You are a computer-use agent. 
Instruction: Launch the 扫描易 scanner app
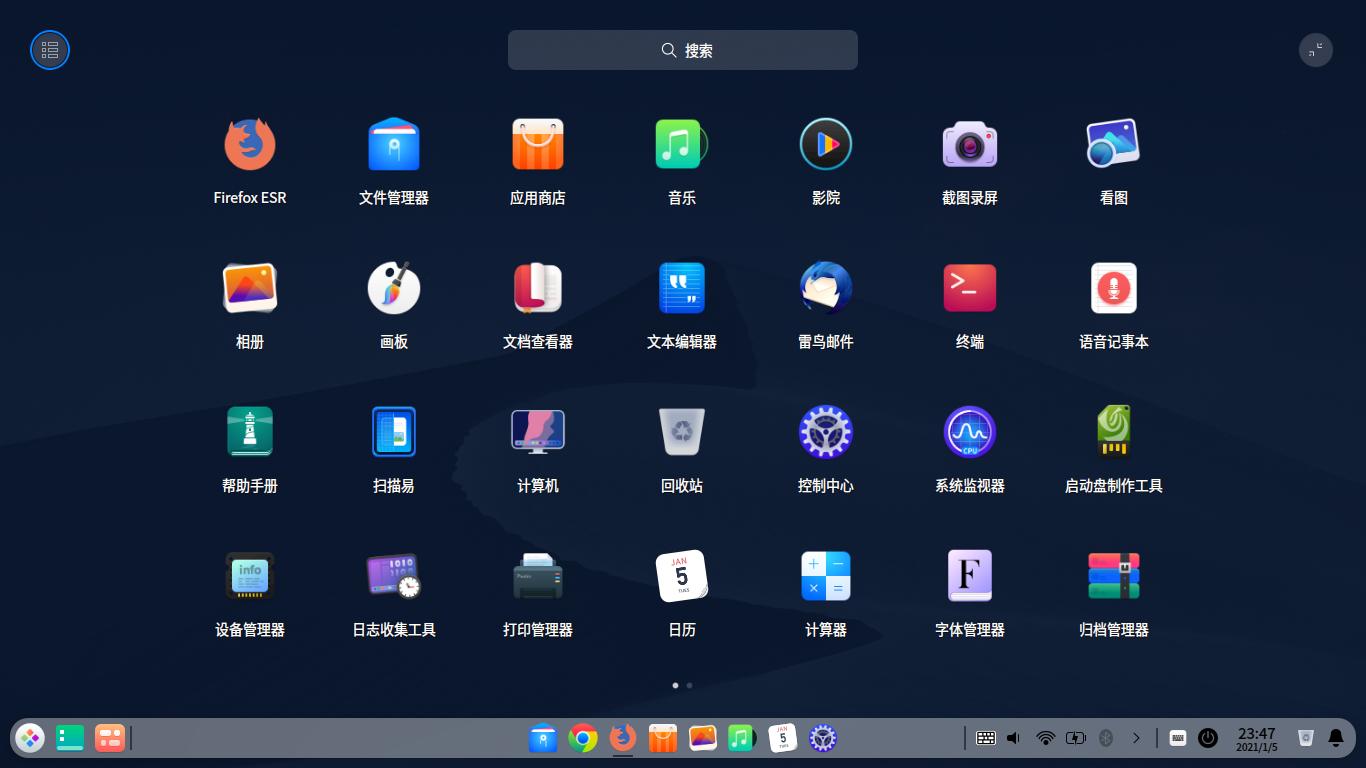coord(394,433)
